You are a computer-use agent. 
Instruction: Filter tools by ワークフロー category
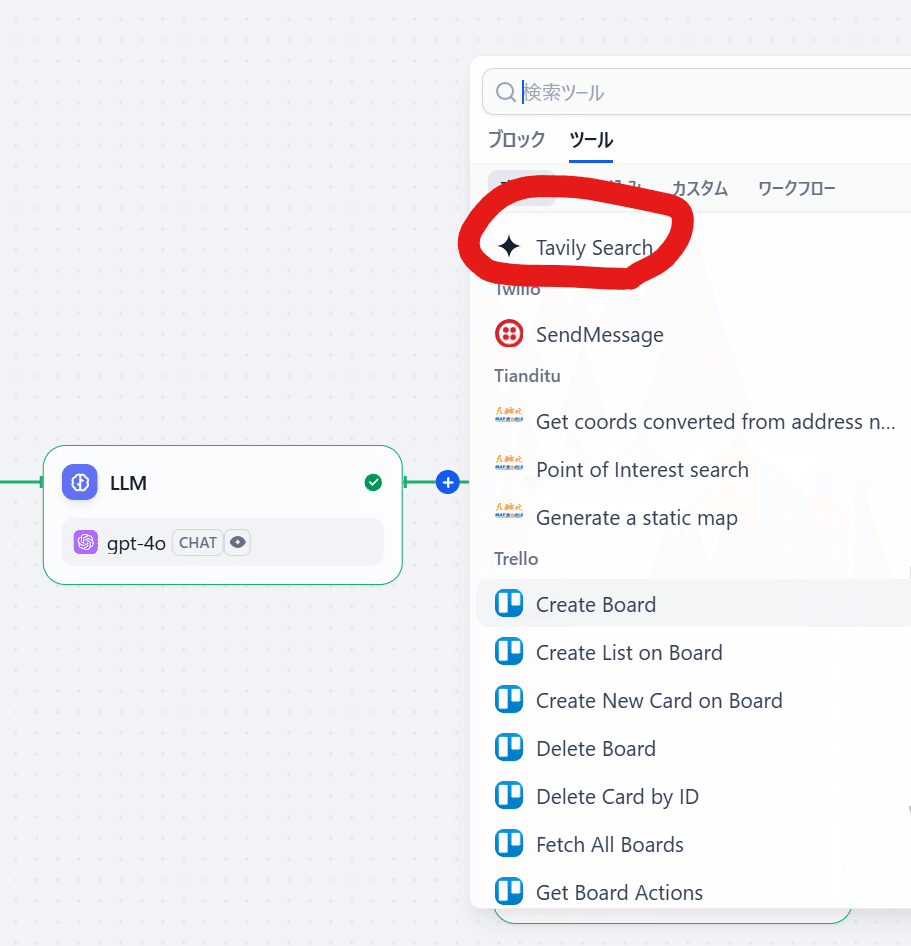pyautogui.click(x=796, y=189)
